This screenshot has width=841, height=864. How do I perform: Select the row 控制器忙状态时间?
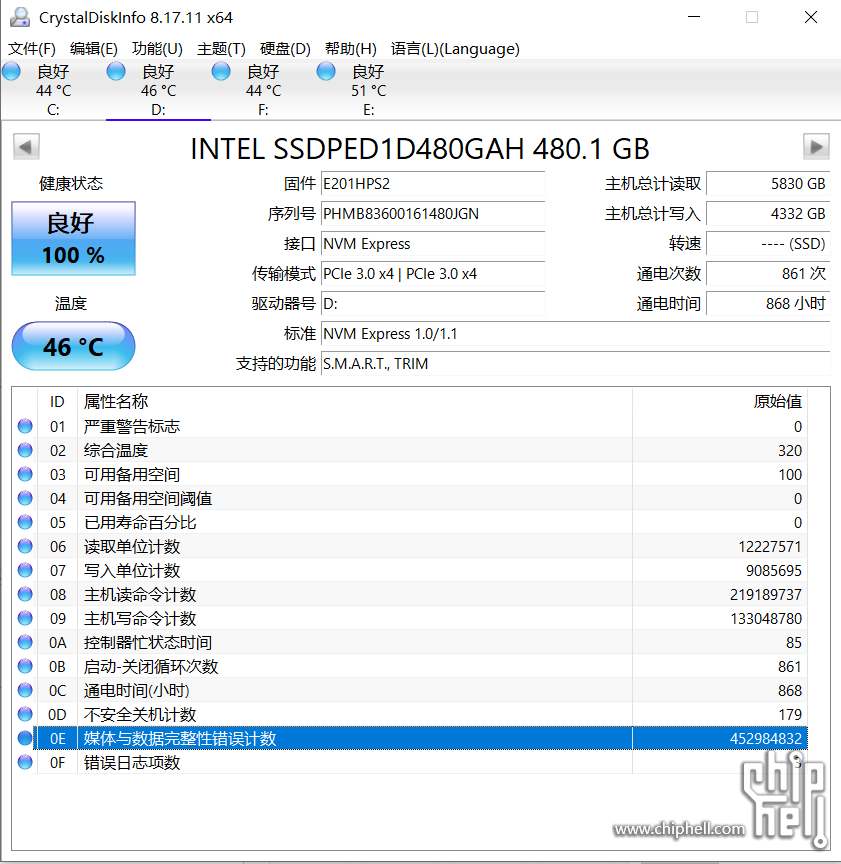(409, 642)
